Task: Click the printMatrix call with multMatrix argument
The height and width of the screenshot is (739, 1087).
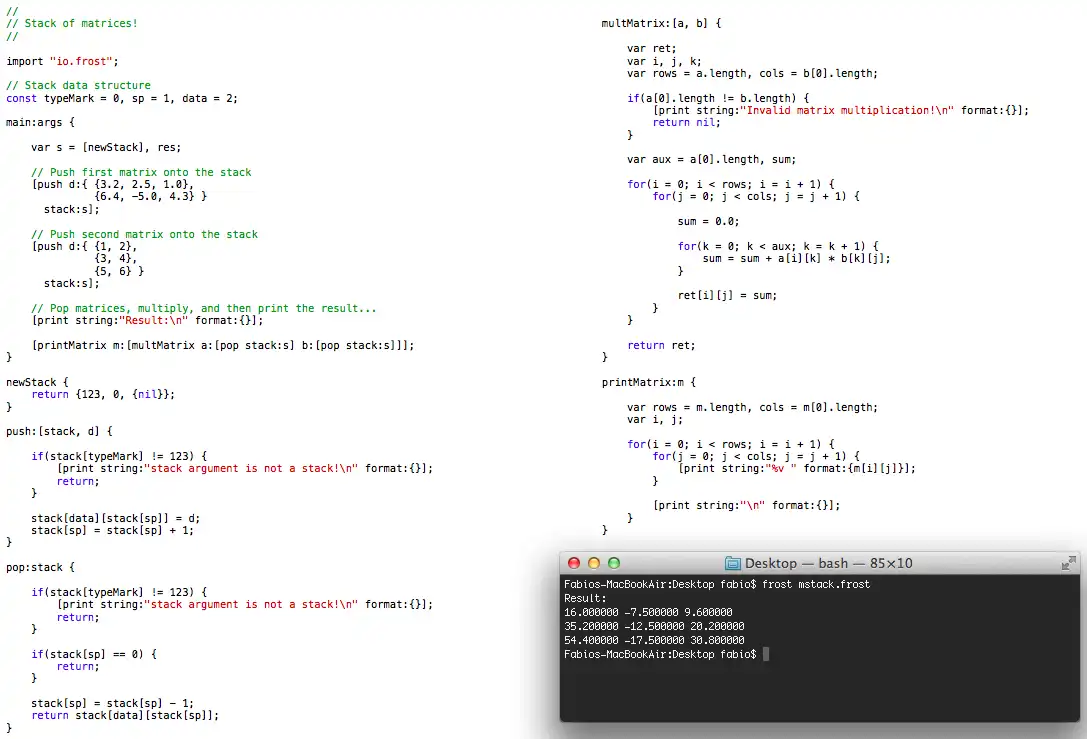Action: click(x=223, y=345)
